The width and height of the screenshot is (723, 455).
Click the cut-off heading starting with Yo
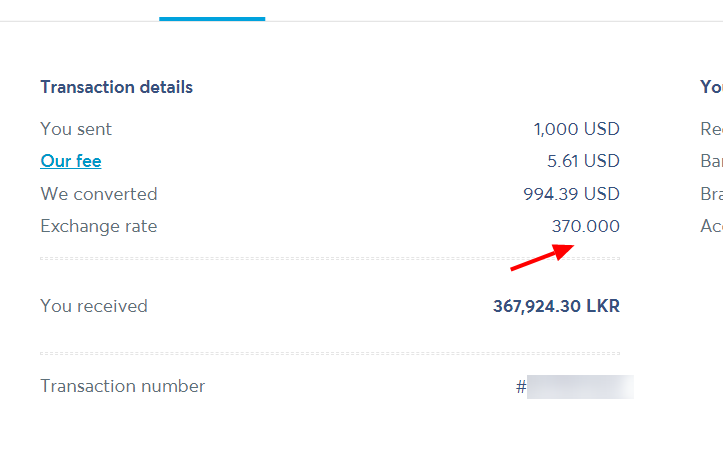point(711,87)
